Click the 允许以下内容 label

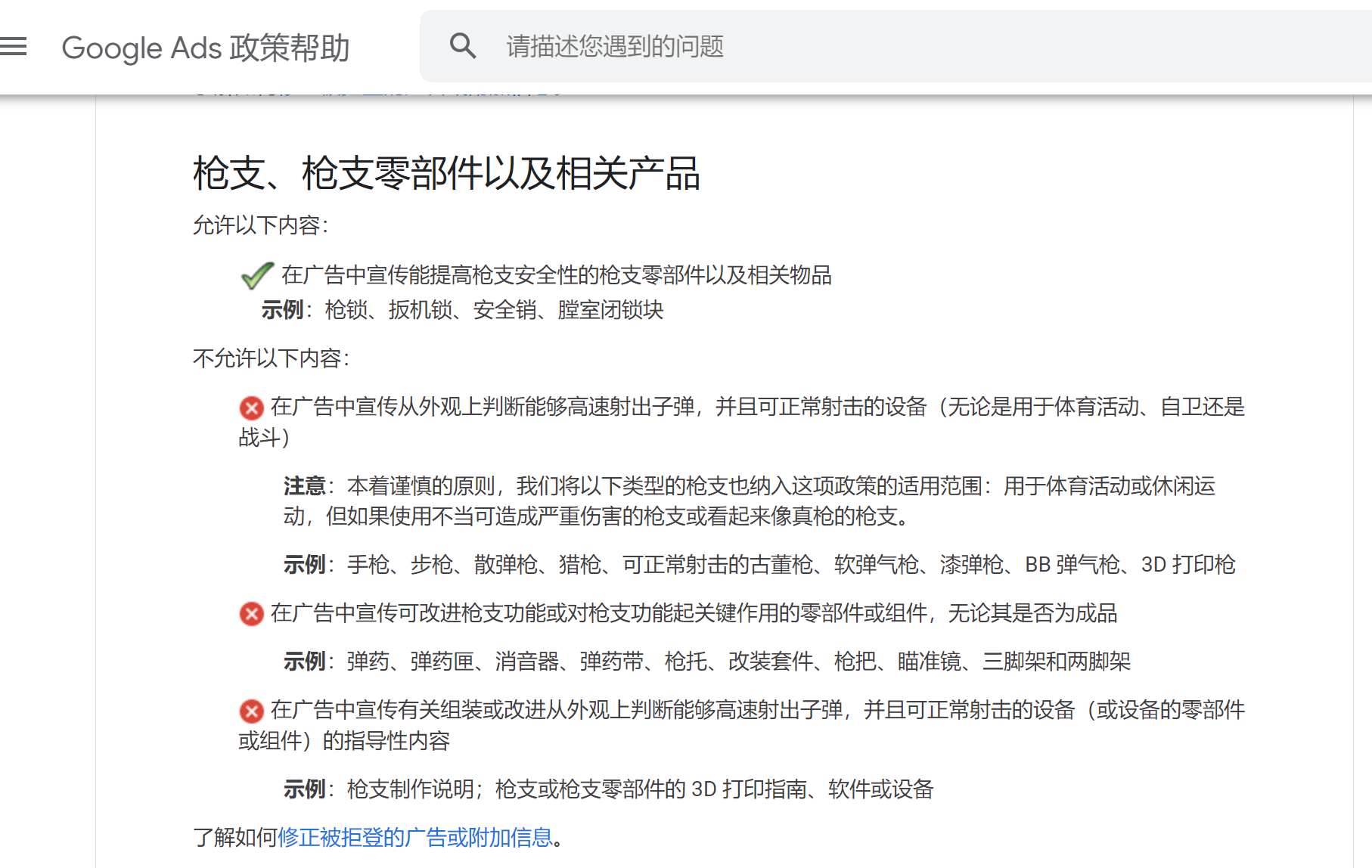[260, 225]
